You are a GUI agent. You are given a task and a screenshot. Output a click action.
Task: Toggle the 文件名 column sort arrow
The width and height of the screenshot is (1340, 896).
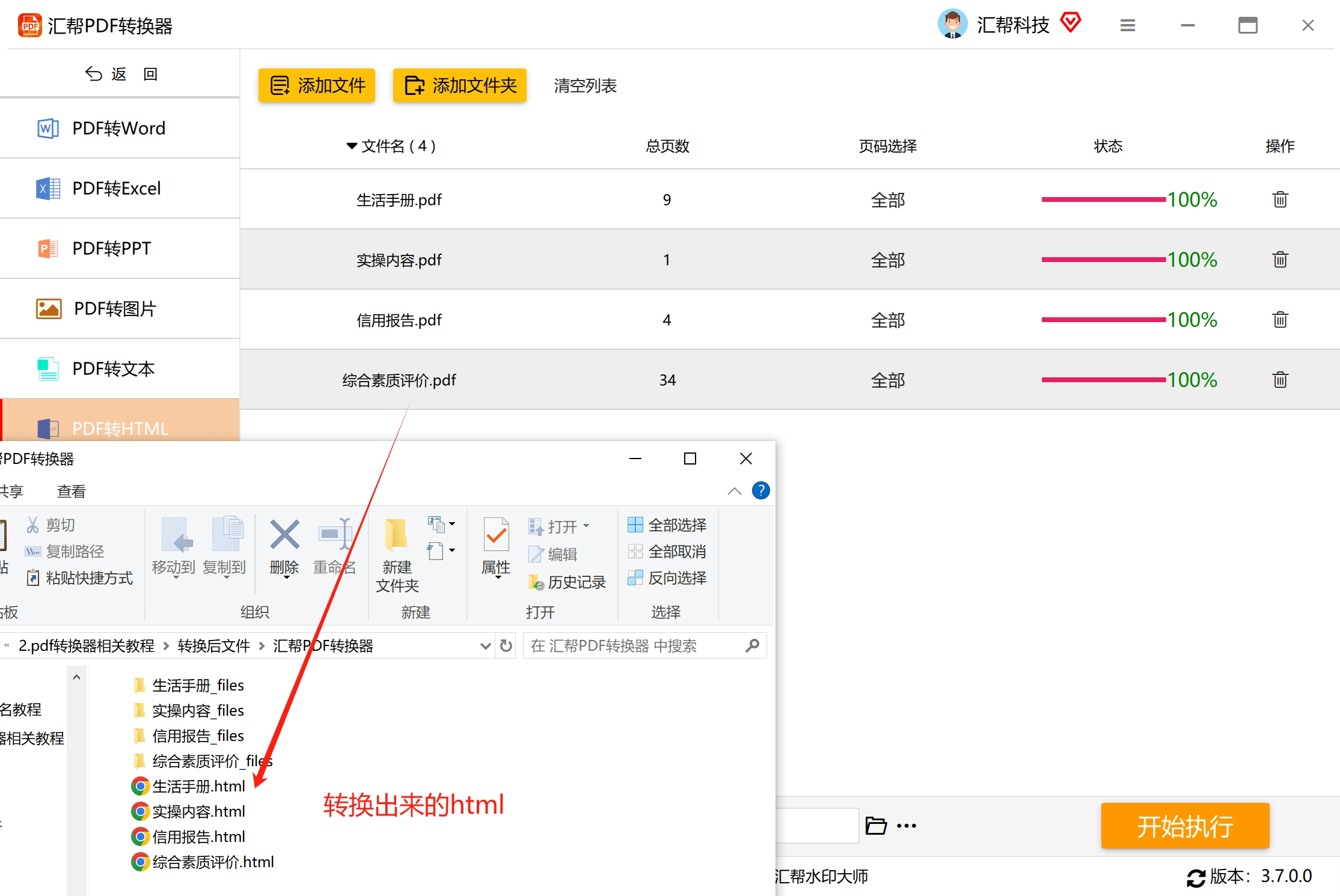tap(352, 146)
